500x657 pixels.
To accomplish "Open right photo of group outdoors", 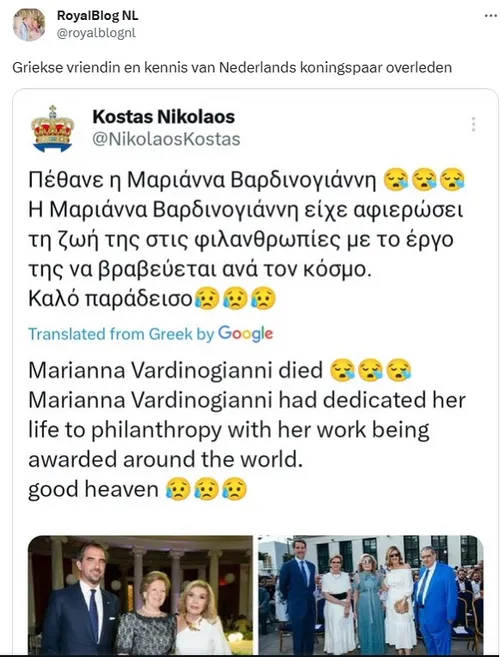I will point(370,595).
